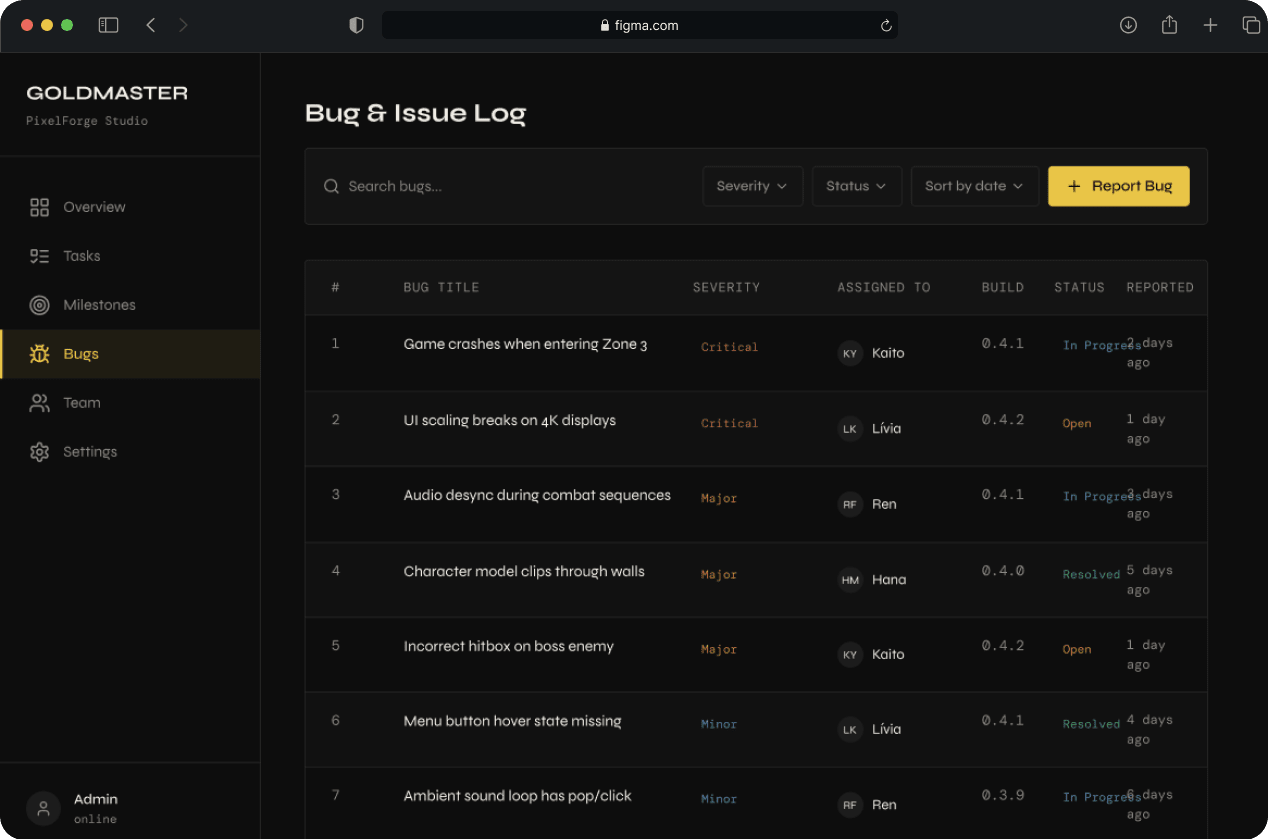Open the Tasks list icon

(x=40, y=255)
